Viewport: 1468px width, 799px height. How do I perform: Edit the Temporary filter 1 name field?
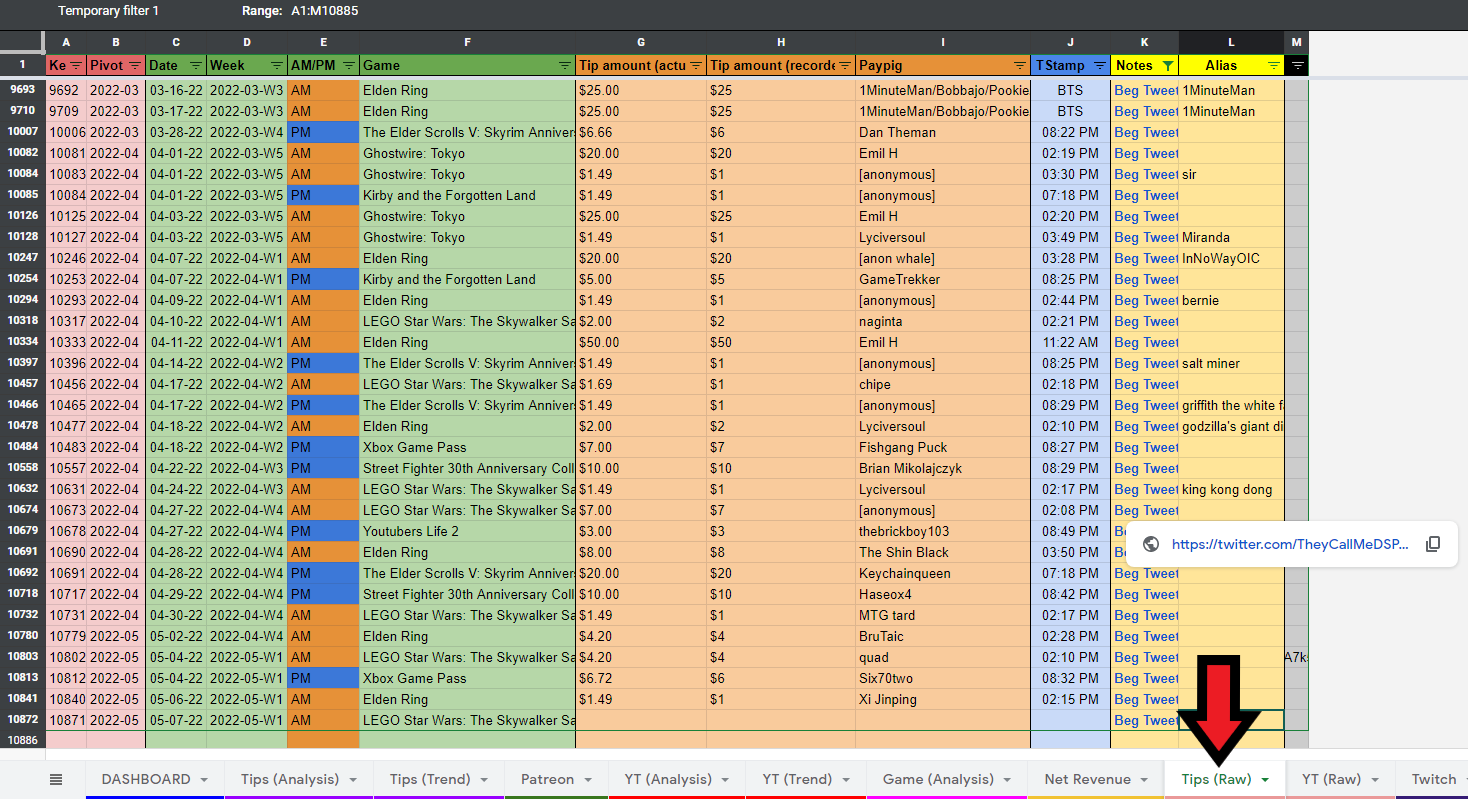109,11
